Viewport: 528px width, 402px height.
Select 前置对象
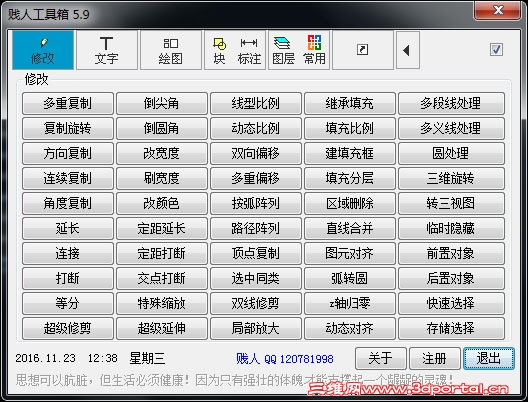pyautogui.click(x=451, y=254)
